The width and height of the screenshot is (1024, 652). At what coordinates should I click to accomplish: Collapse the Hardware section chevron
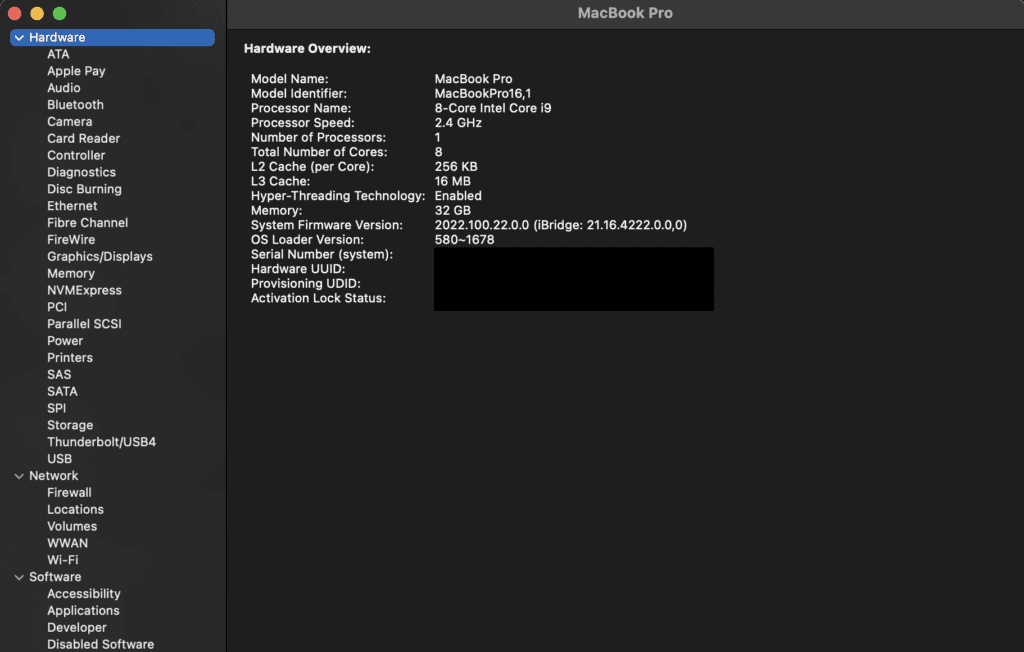(19, 38)
